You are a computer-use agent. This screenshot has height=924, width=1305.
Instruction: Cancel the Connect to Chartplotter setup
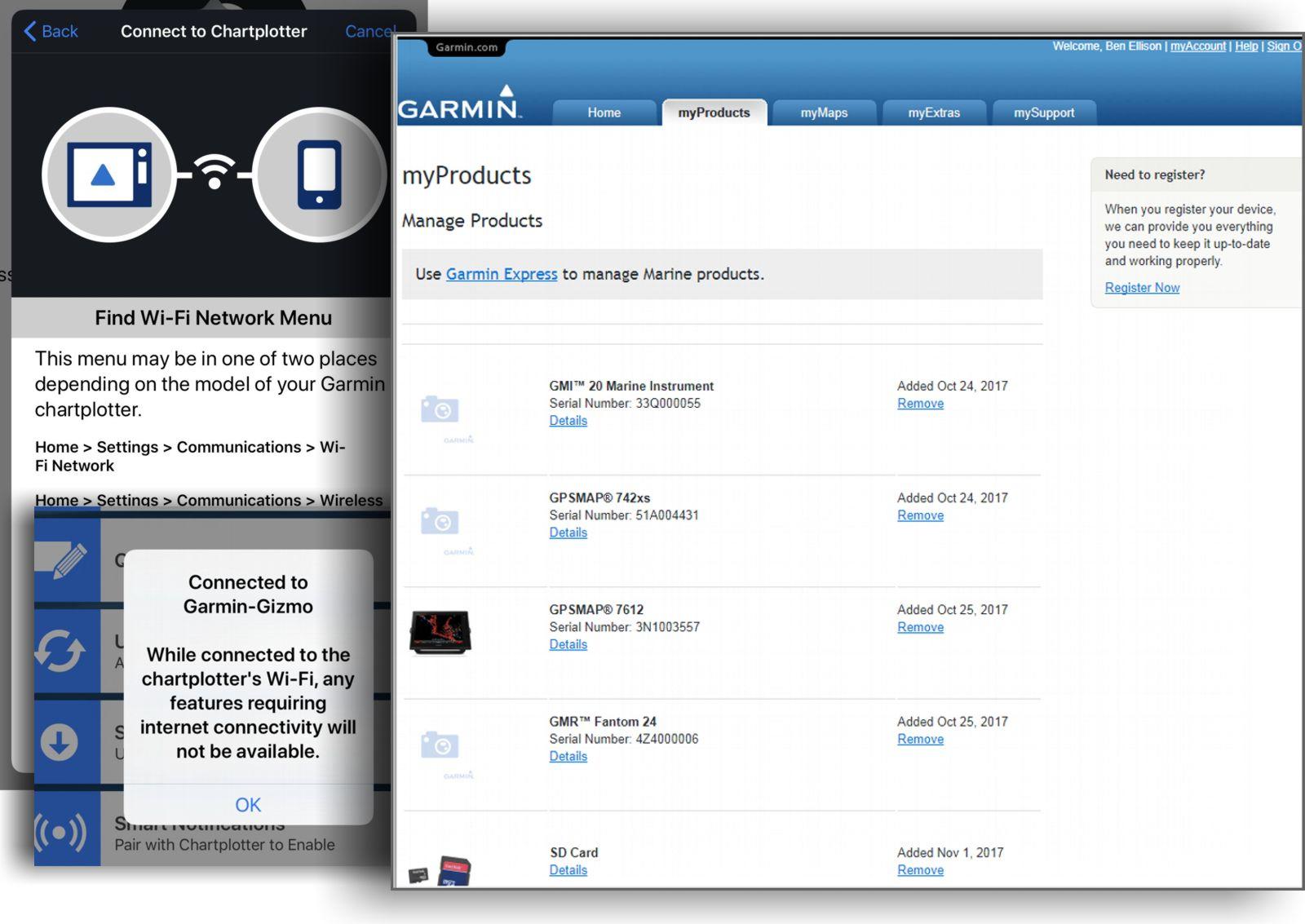point(369,31)
